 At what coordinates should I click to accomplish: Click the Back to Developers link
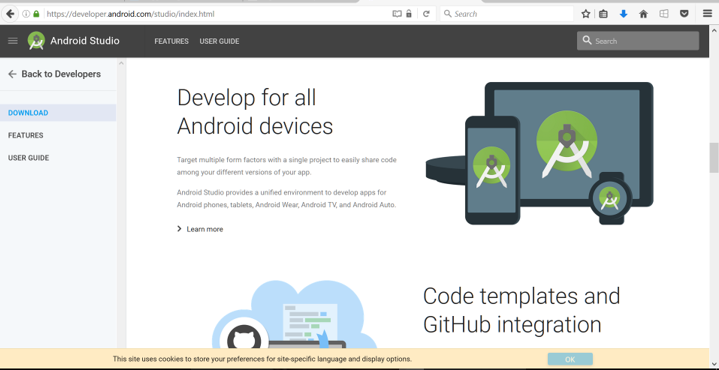point(61,74)
